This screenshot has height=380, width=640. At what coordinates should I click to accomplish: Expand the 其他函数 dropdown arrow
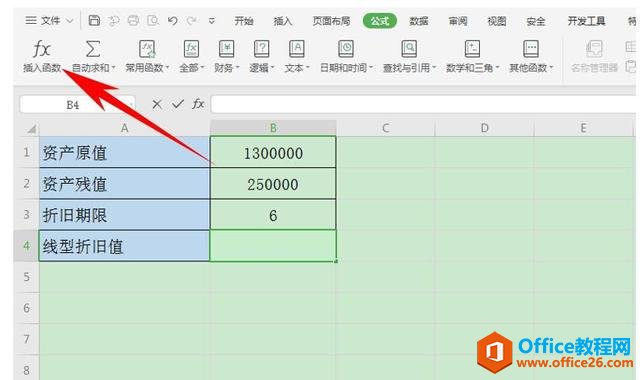(551, 68)
